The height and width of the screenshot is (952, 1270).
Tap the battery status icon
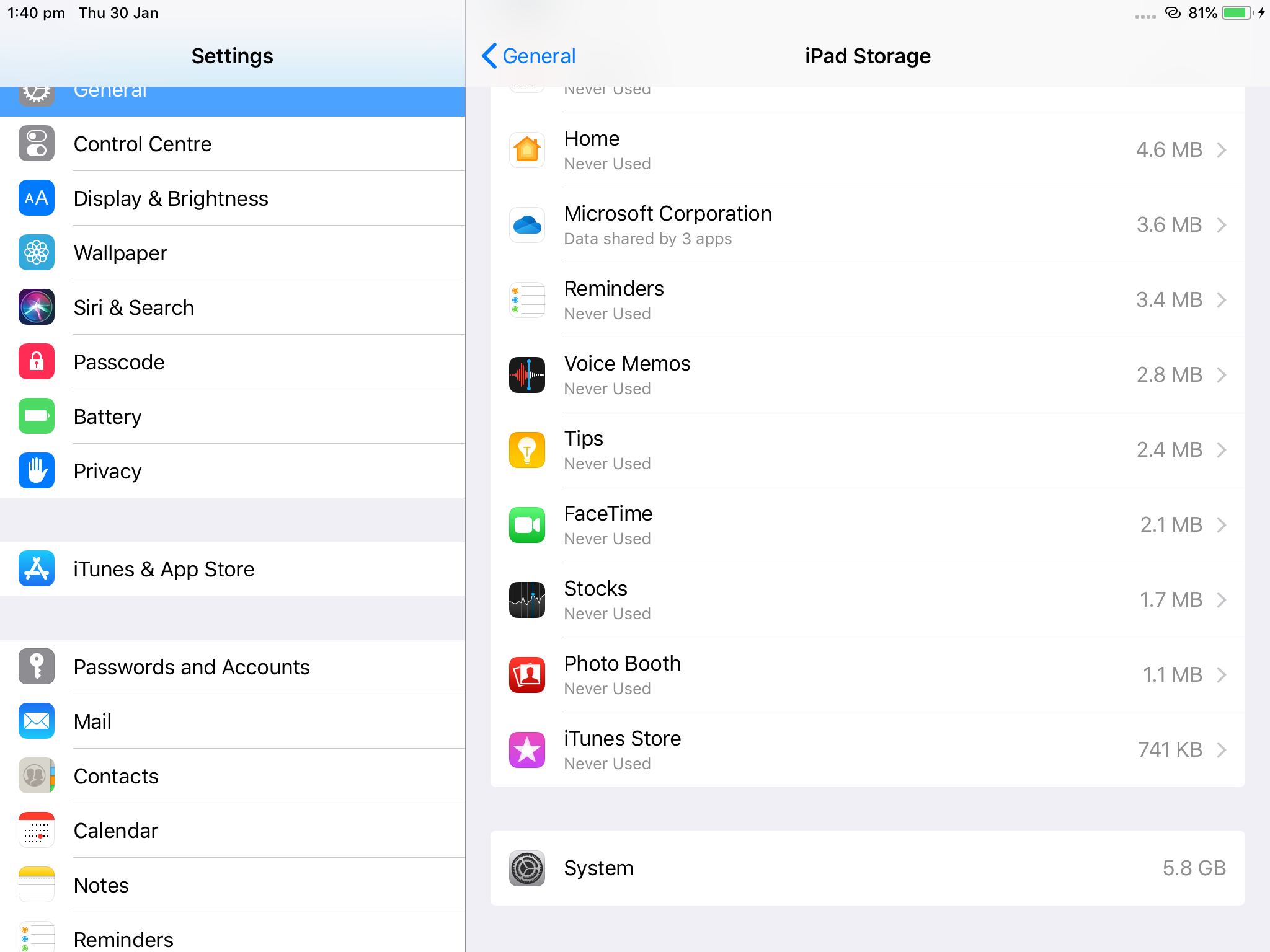click(1237, 13)
